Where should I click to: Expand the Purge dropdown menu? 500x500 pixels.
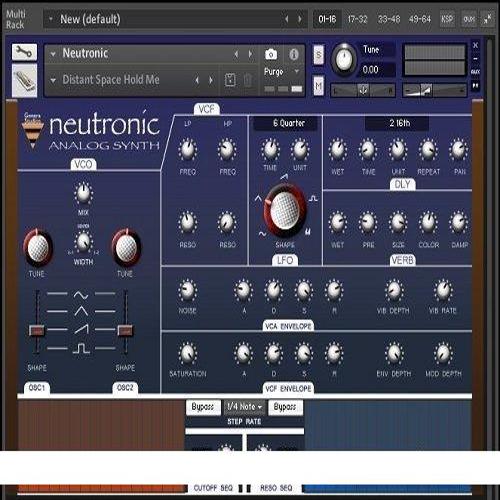282,72
